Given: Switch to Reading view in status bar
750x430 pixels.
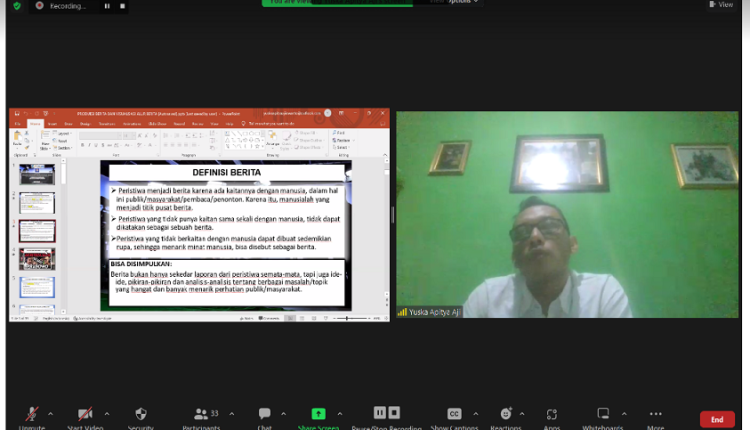Looking at the screenshot, I should click(x=314, y=318).
